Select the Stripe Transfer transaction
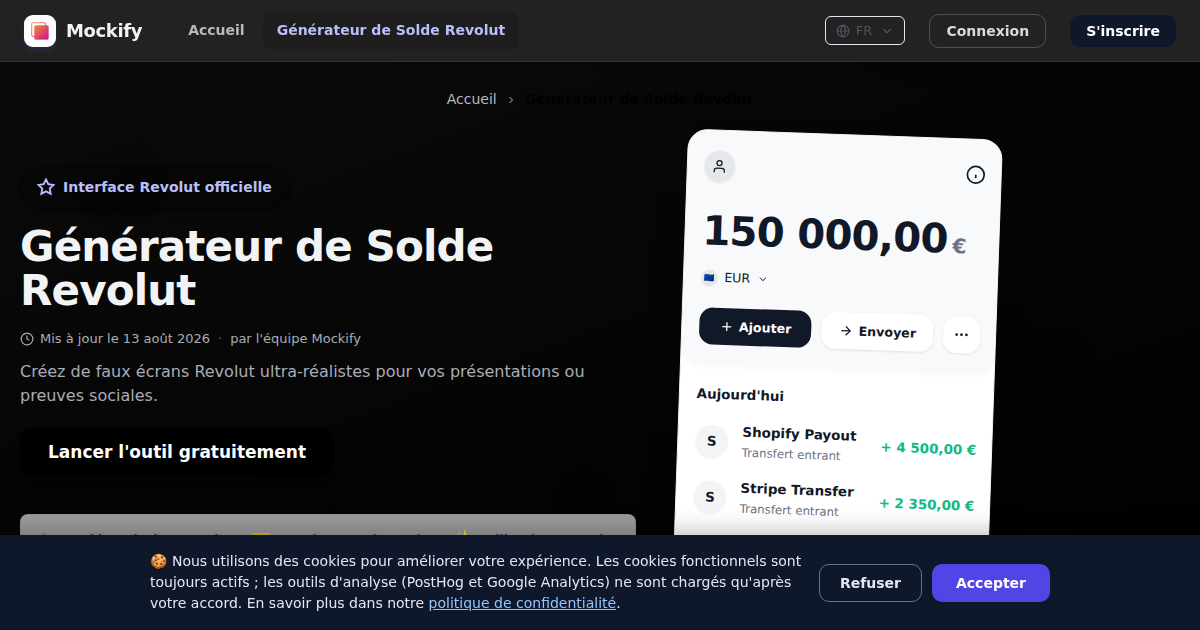1200x630 pixels. [x=833, y=500]
